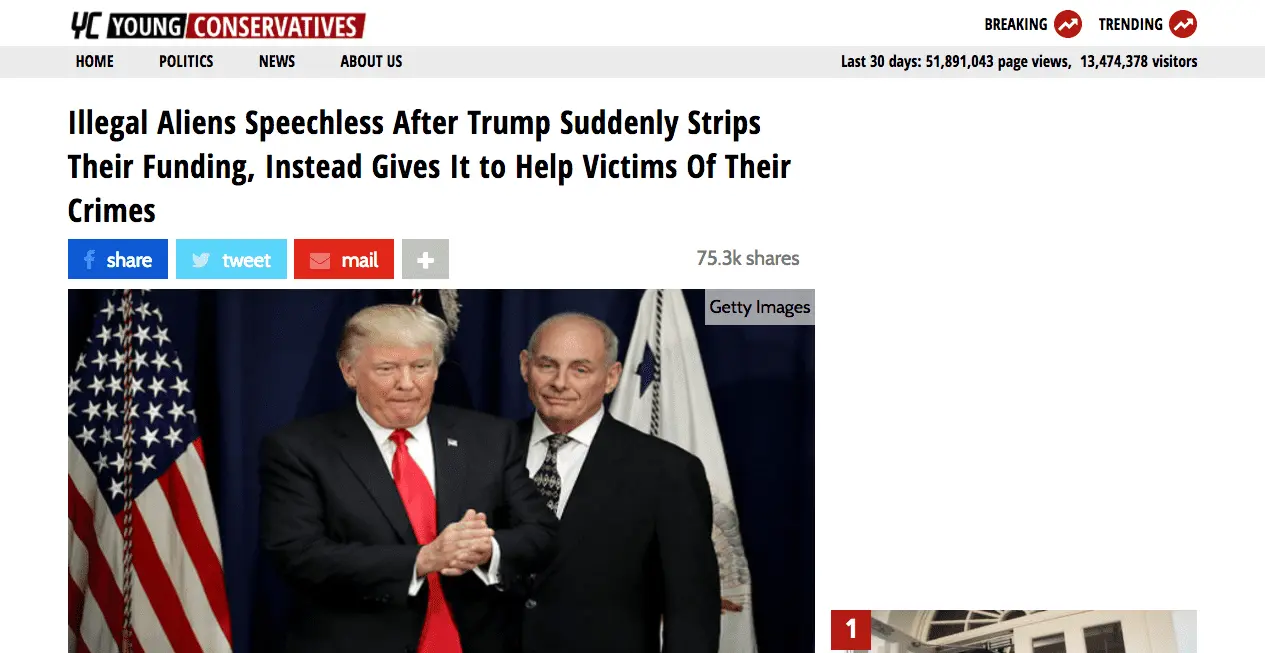Go to the Politics section

point(186,61)
